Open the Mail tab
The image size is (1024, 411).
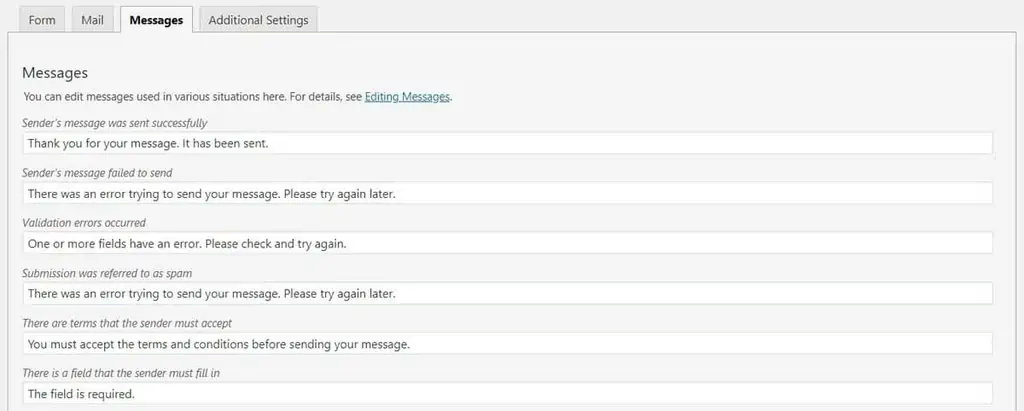tap(91, 20)
